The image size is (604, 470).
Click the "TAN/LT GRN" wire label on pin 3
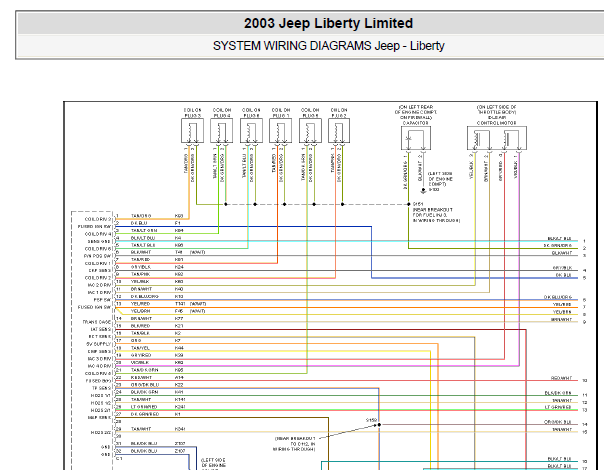pyautogui.click(x=144, y=230)
